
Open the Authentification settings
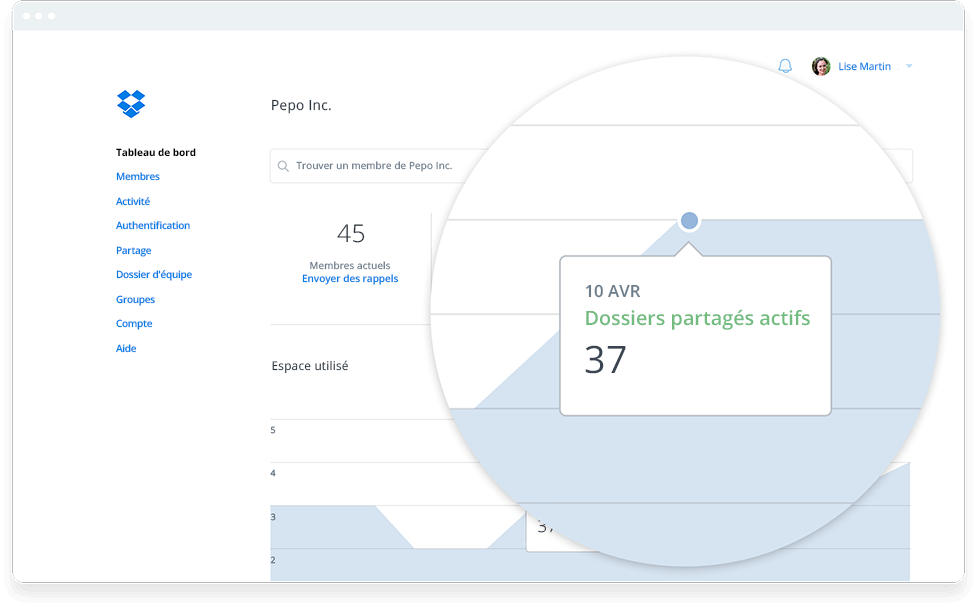coord(153,226)
